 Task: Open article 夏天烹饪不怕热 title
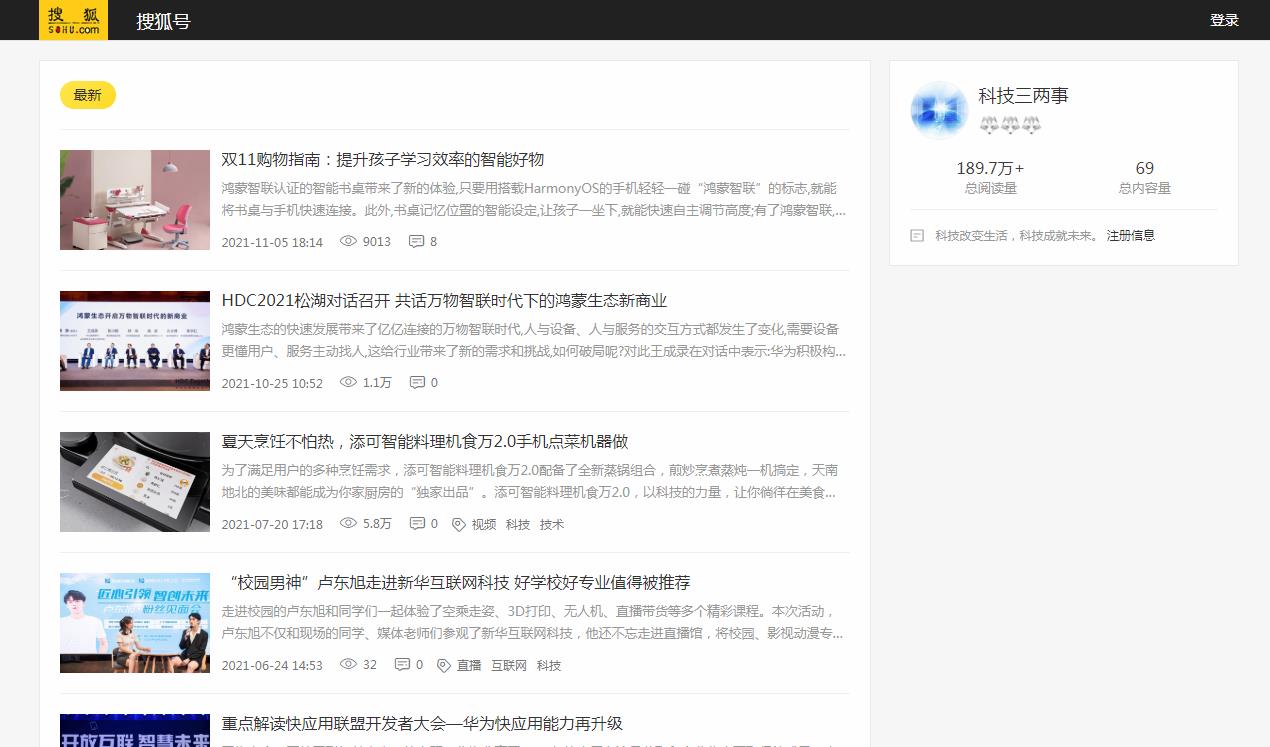[425, 442]
